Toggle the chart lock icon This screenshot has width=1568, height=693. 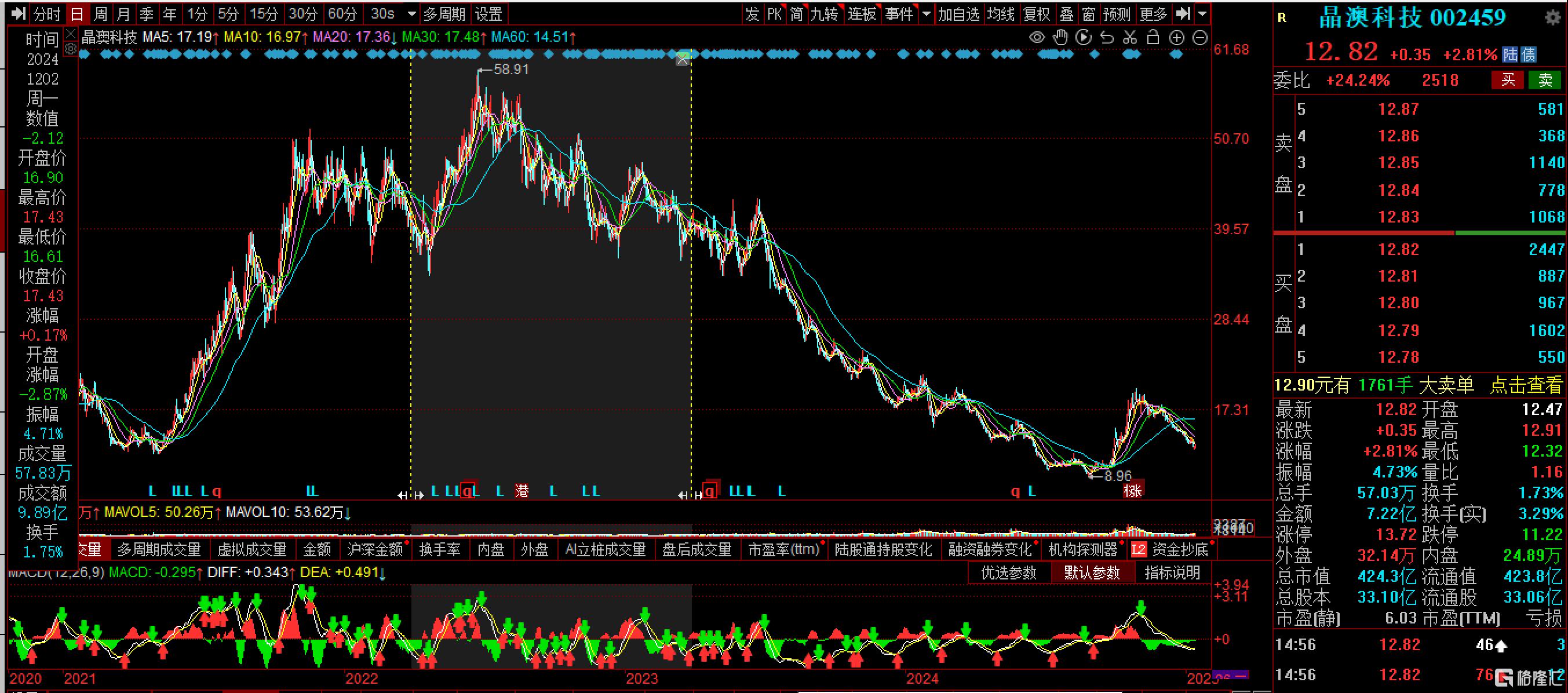click(x=1153, y=37)
